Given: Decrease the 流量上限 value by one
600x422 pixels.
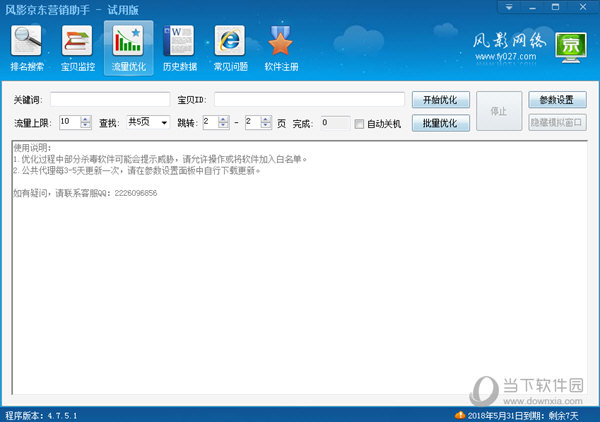Looking at the screenshot, I should [x=86, y=125].
